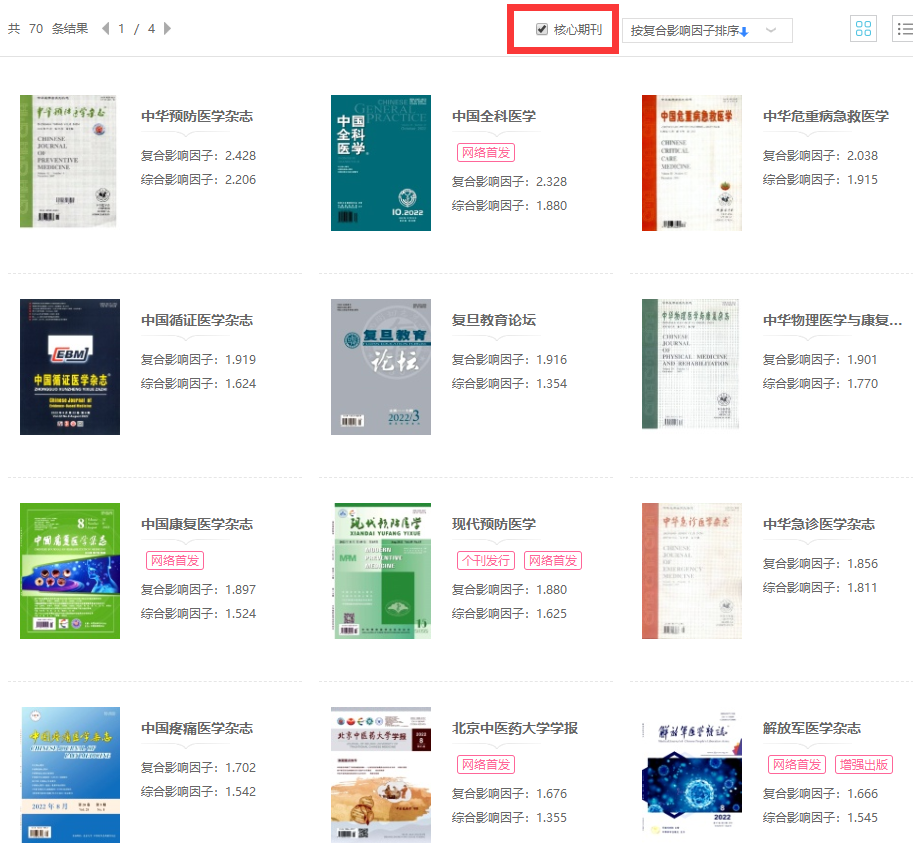Click the 复旦教育论坛 gray cover thumbnail
The image size is (913, 850).
(x=381, y=367)
